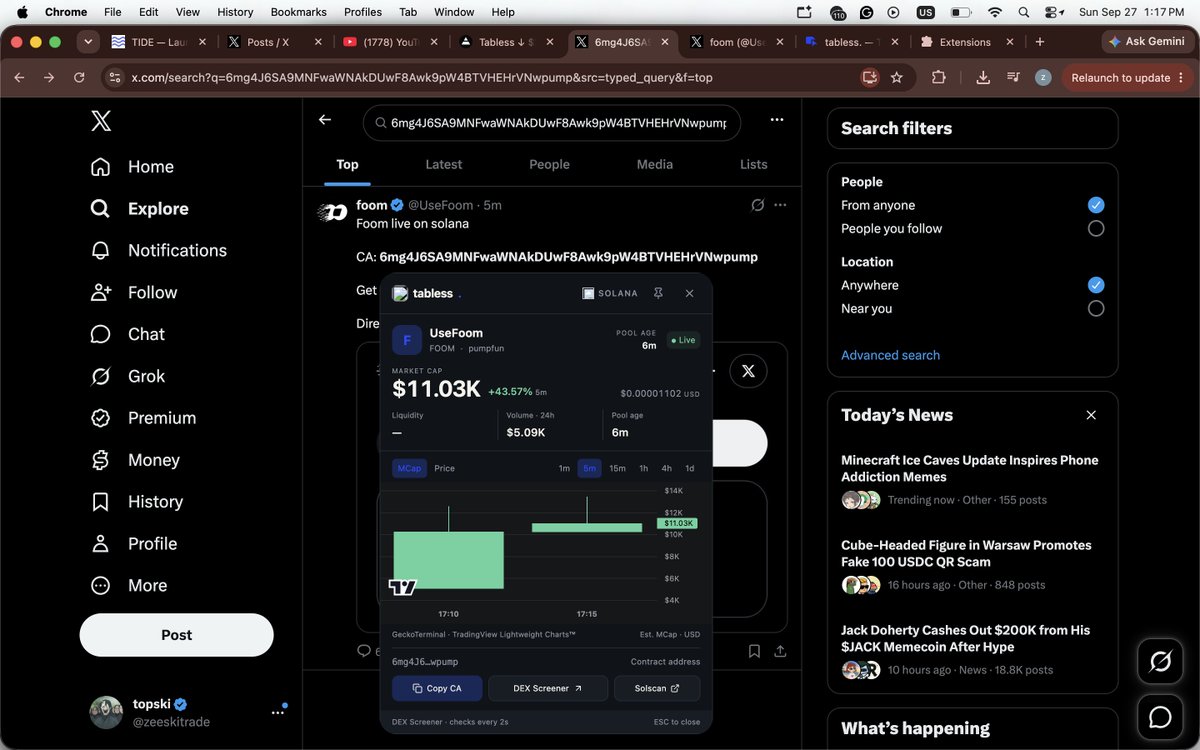Image resolution: width=1200 pixels, height=750 pixels.
Task: Close the tabless popup
Action: click(689, 293)
